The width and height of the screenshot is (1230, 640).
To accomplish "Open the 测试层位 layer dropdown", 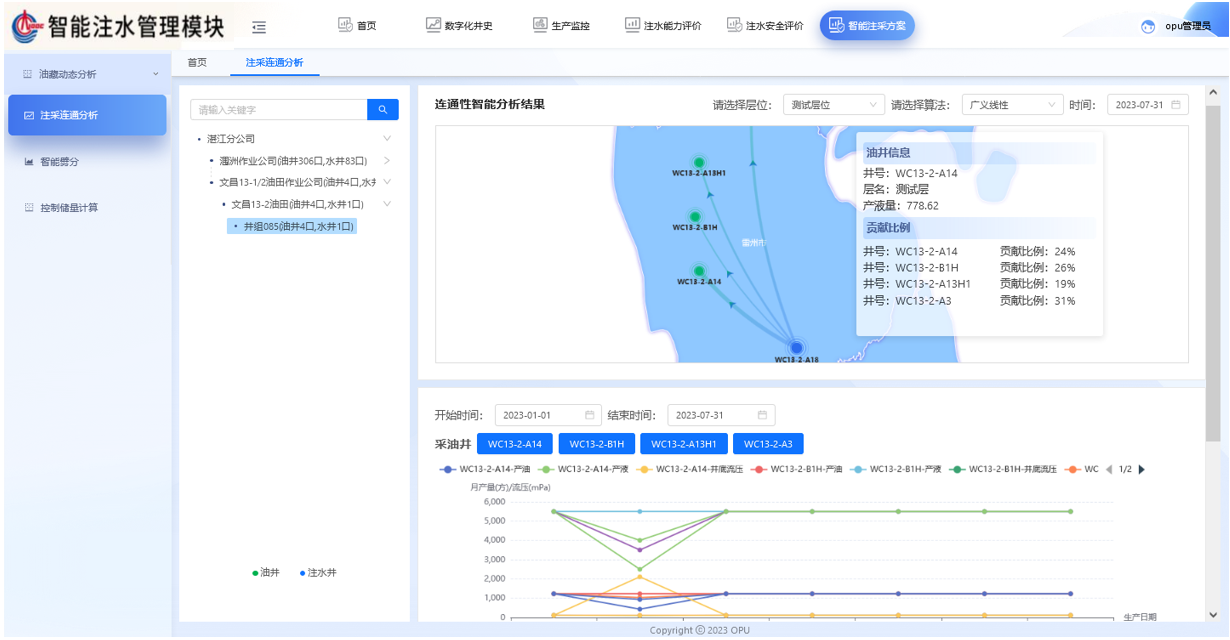I will pyautogui.click(x=832, y=105).
